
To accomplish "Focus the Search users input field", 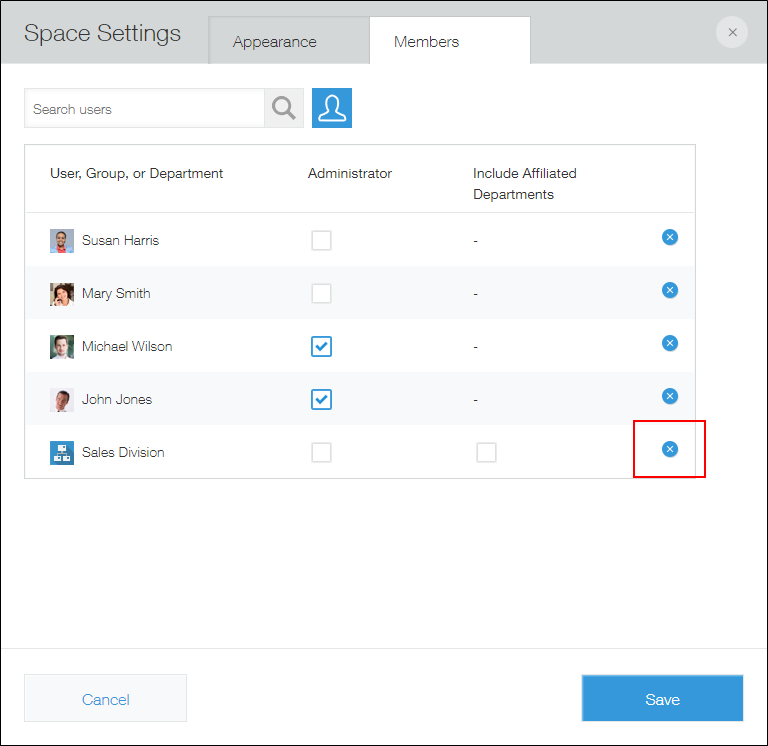I will pos(144,108).
